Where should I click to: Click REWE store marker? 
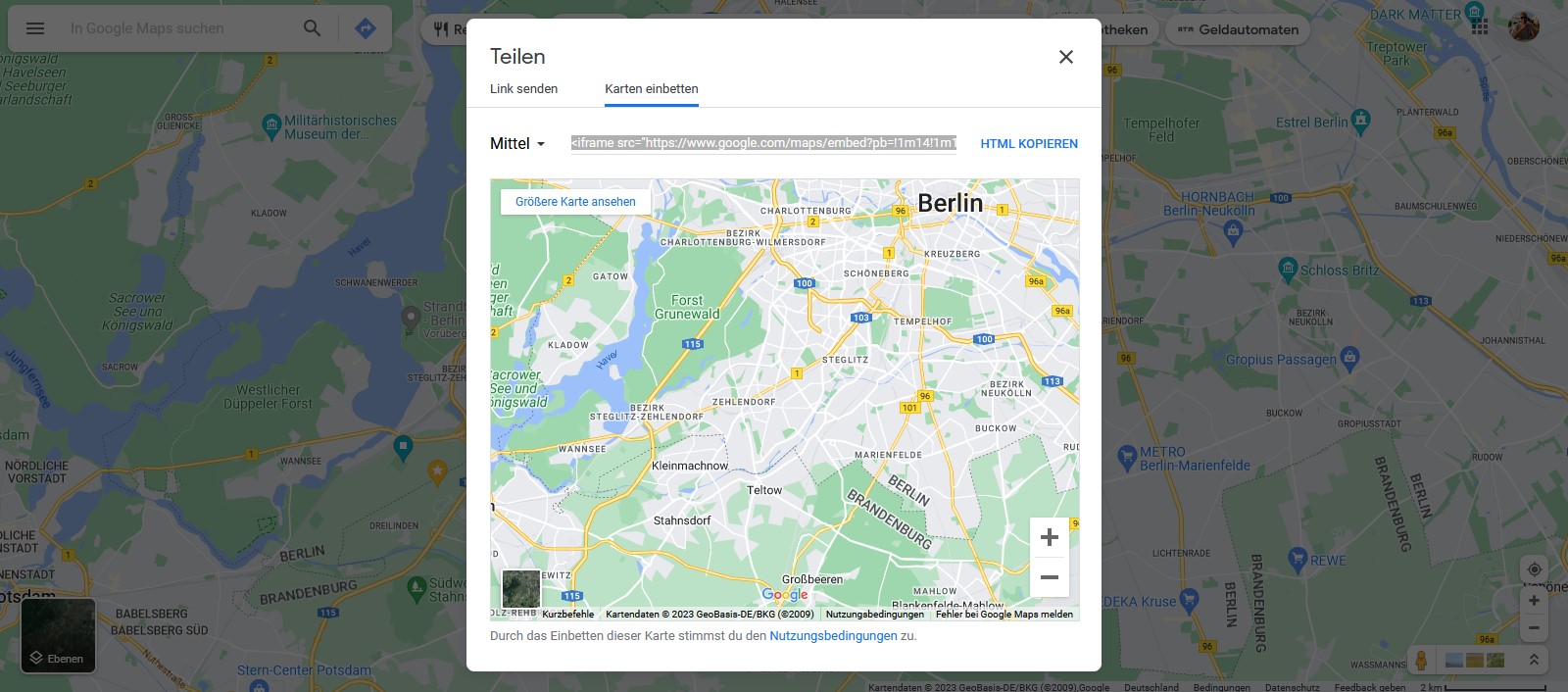pyautogui.click(x=1298, y=561)
